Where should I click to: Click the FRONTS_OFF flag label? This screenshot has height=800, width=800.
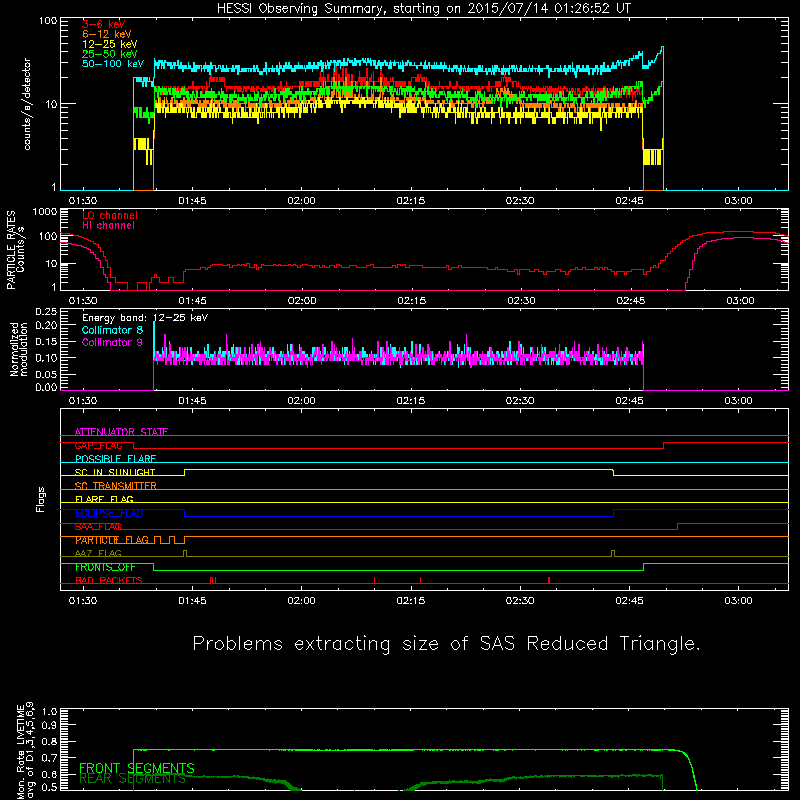click(105, 567)
